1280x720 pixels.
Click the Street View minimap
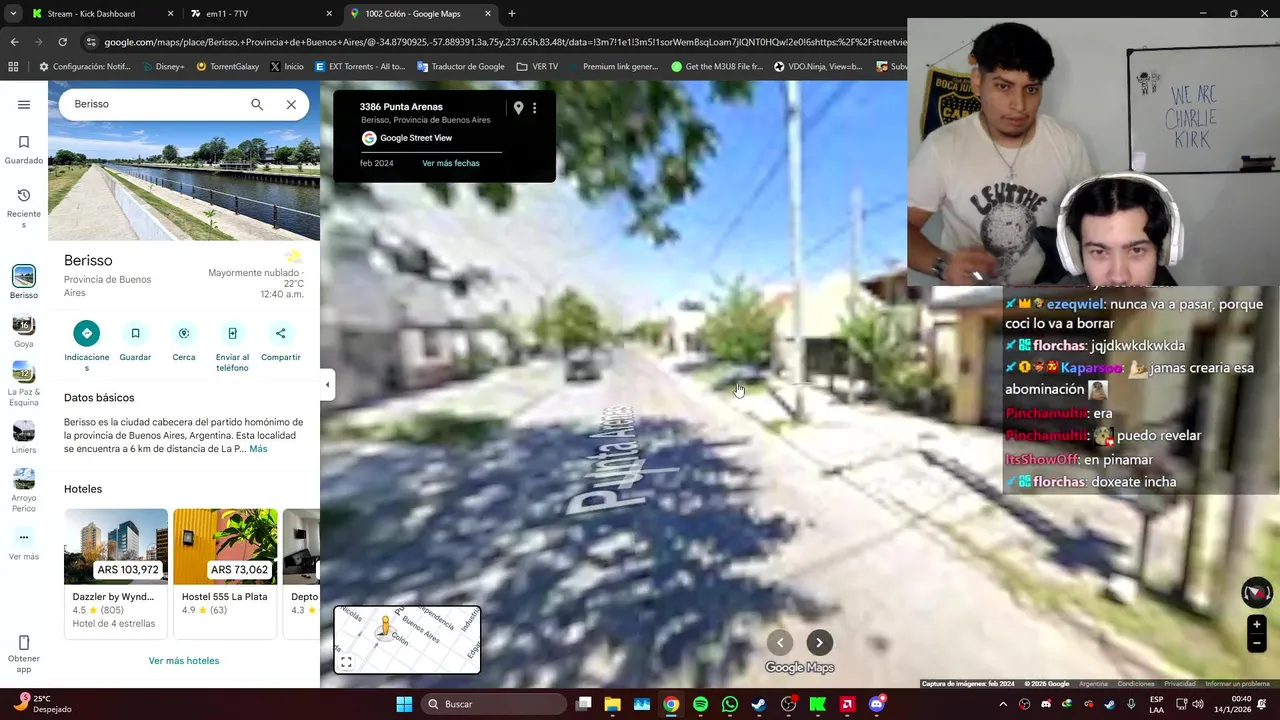407,640
